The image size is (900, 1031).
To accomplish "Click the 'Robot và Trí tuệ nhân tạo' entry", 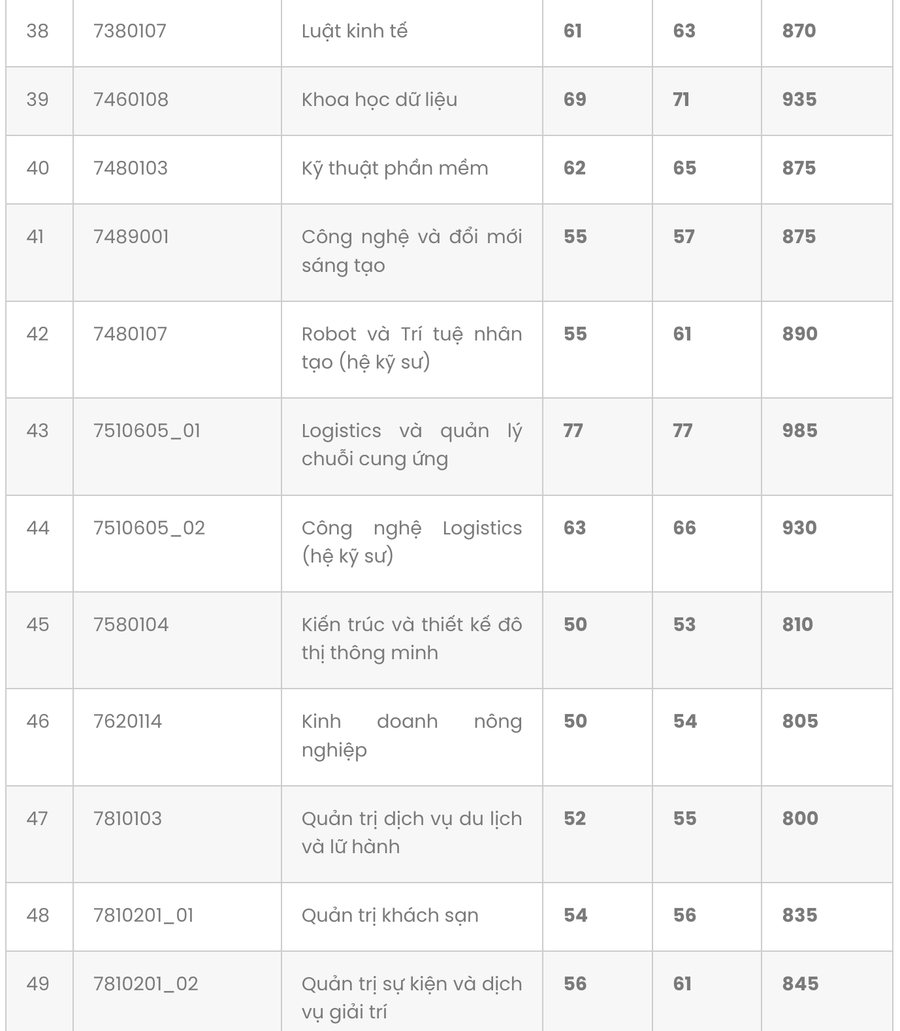I will click(x=411, y=348).
